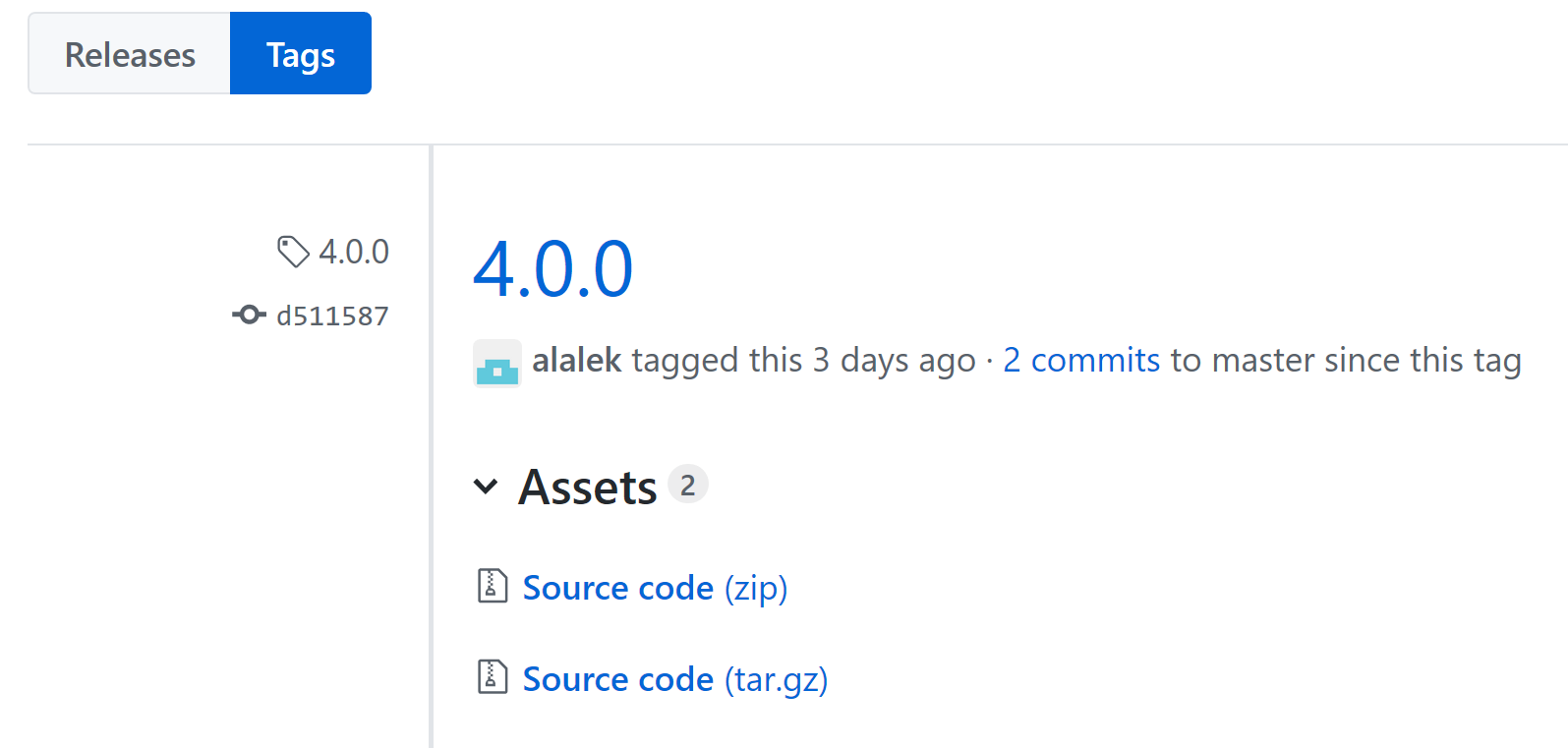Select the Tags tab
The height and width of the screenshot is (748, 1568).
click(301, 54)
